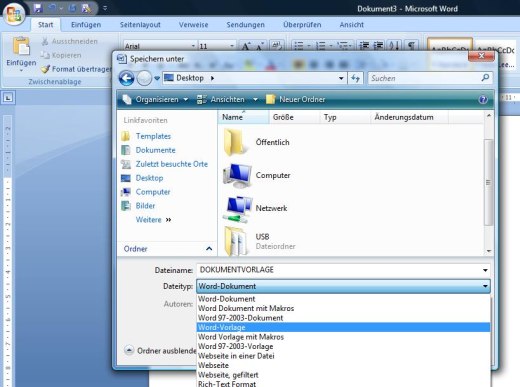Select Webseite, gefiltert option
The width and height of the screenshot is (520, 387).
(x=343, y=375)
